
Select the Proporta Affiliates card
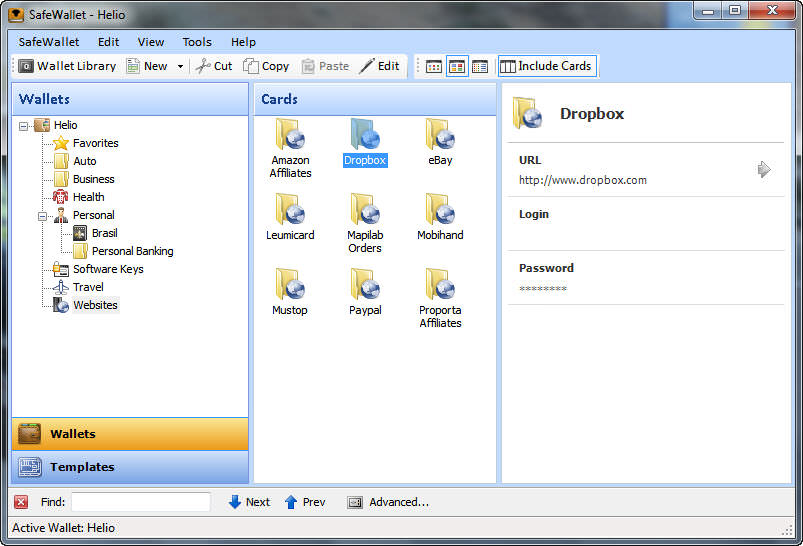tap(440, 298)
